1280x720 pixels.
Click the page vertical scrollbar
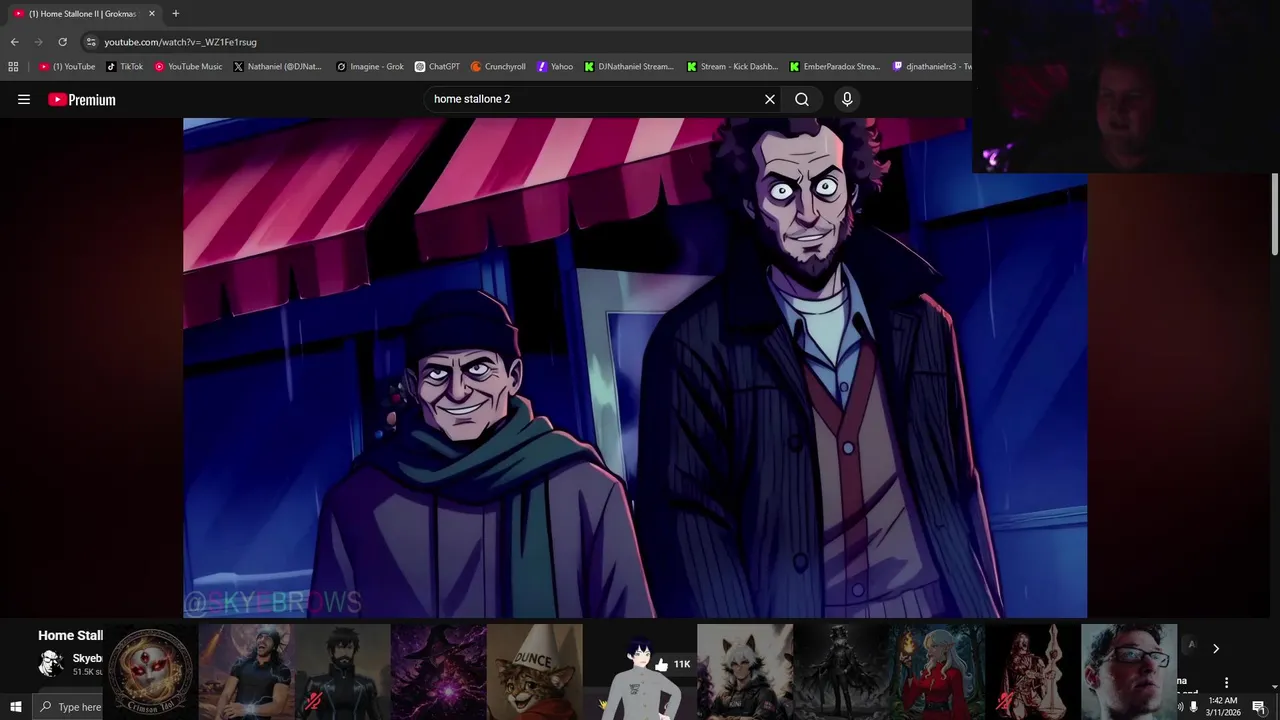[x=1275, y=214]
